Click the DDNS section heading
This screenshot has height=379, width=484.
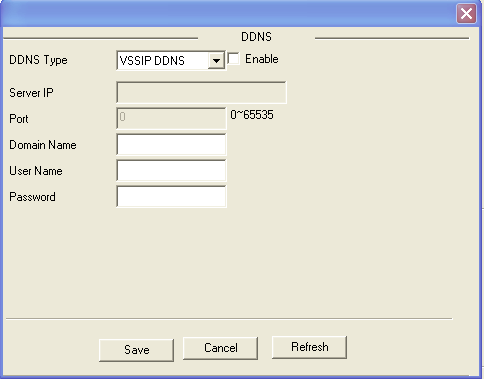(x=256, y=37)
